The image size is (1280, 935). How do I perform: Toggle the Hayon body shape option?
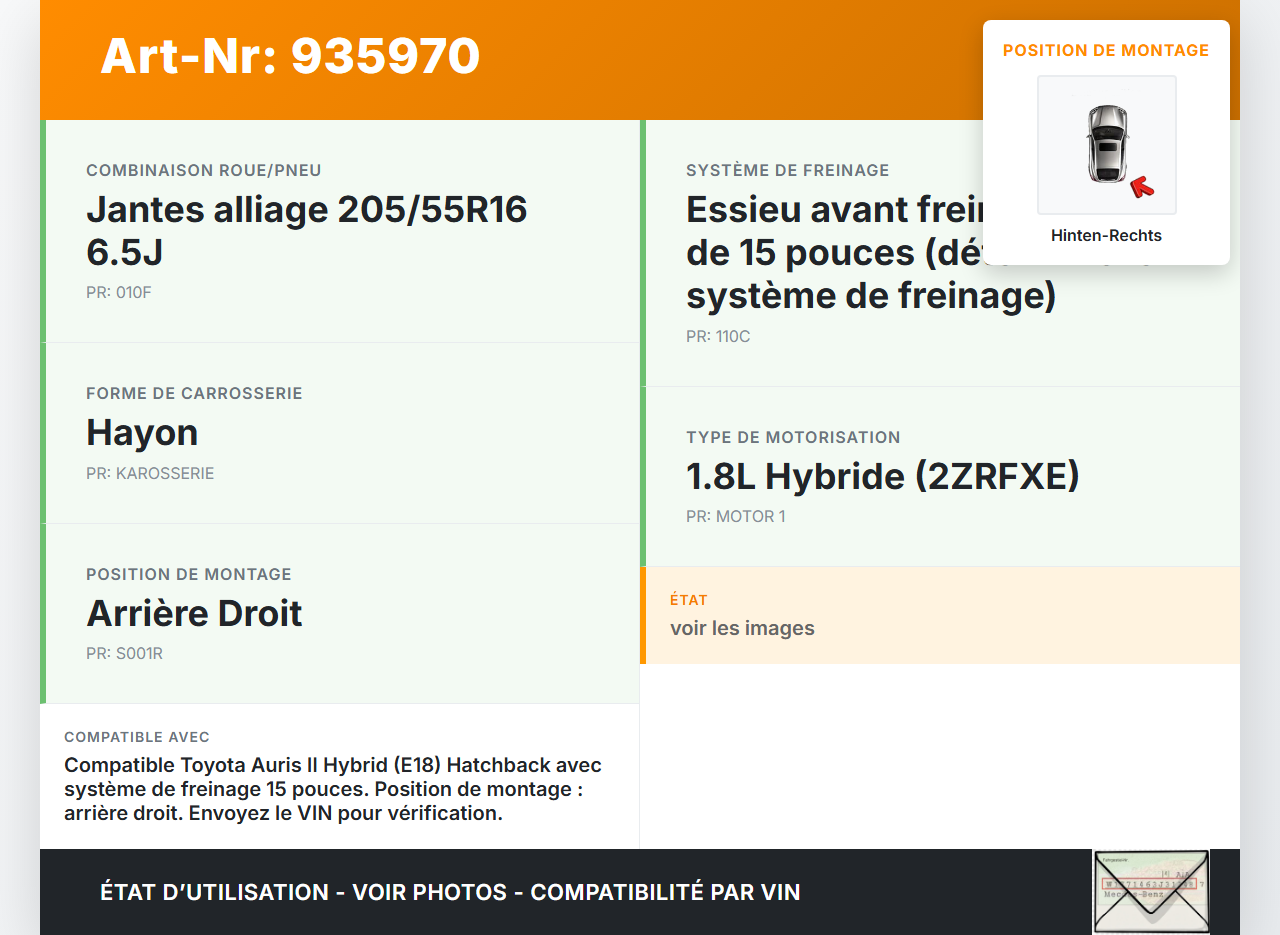pos(142,432)
